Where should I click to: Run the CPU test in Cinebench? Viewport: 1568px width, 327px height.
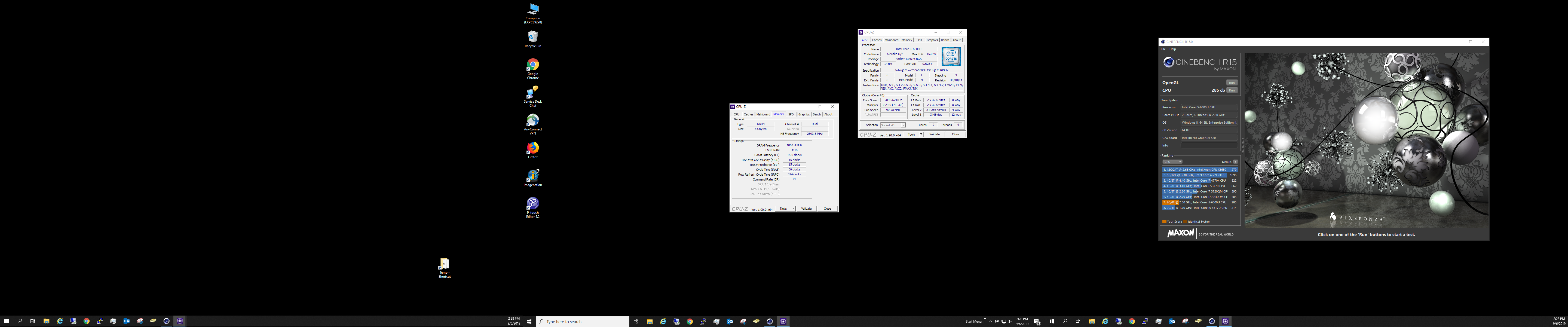click(x=1232, y=90)
